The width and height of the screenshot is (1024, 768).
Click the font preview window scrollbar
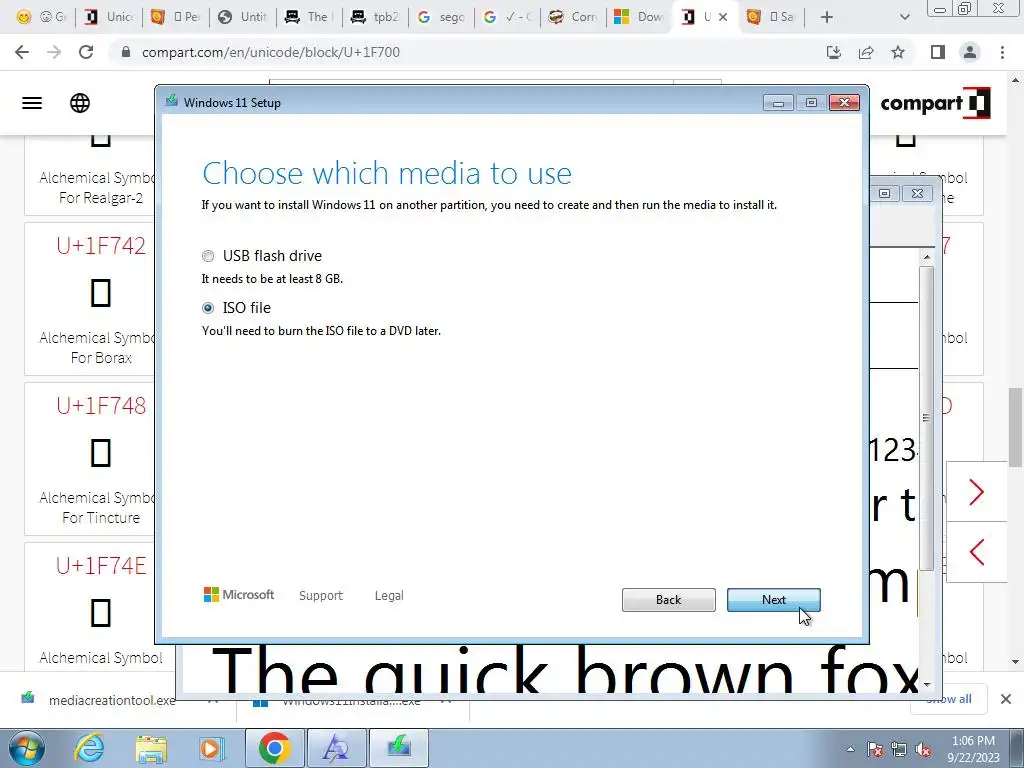click(926, 418)
